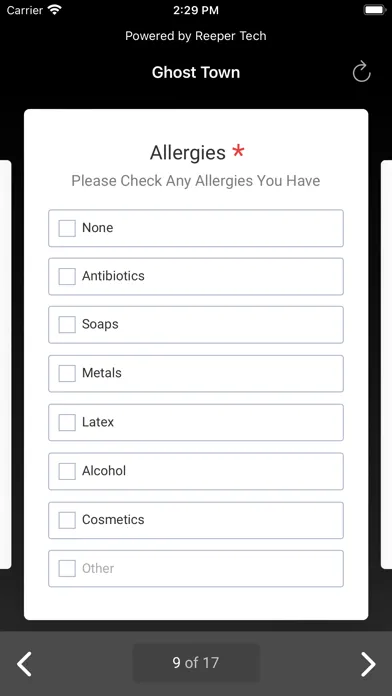Viewport: 392px width, 696px height.
Task: Tick the Soaps allergy checkbox
Action: tap(67, 324)
